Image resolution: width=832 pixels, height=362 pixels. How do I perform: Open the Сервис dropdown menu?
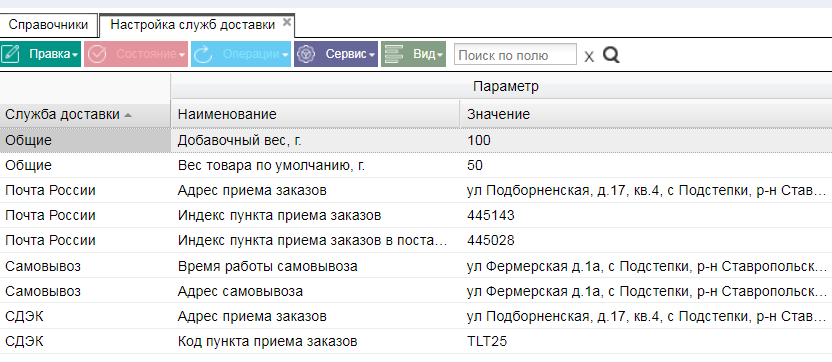(372, 55)
